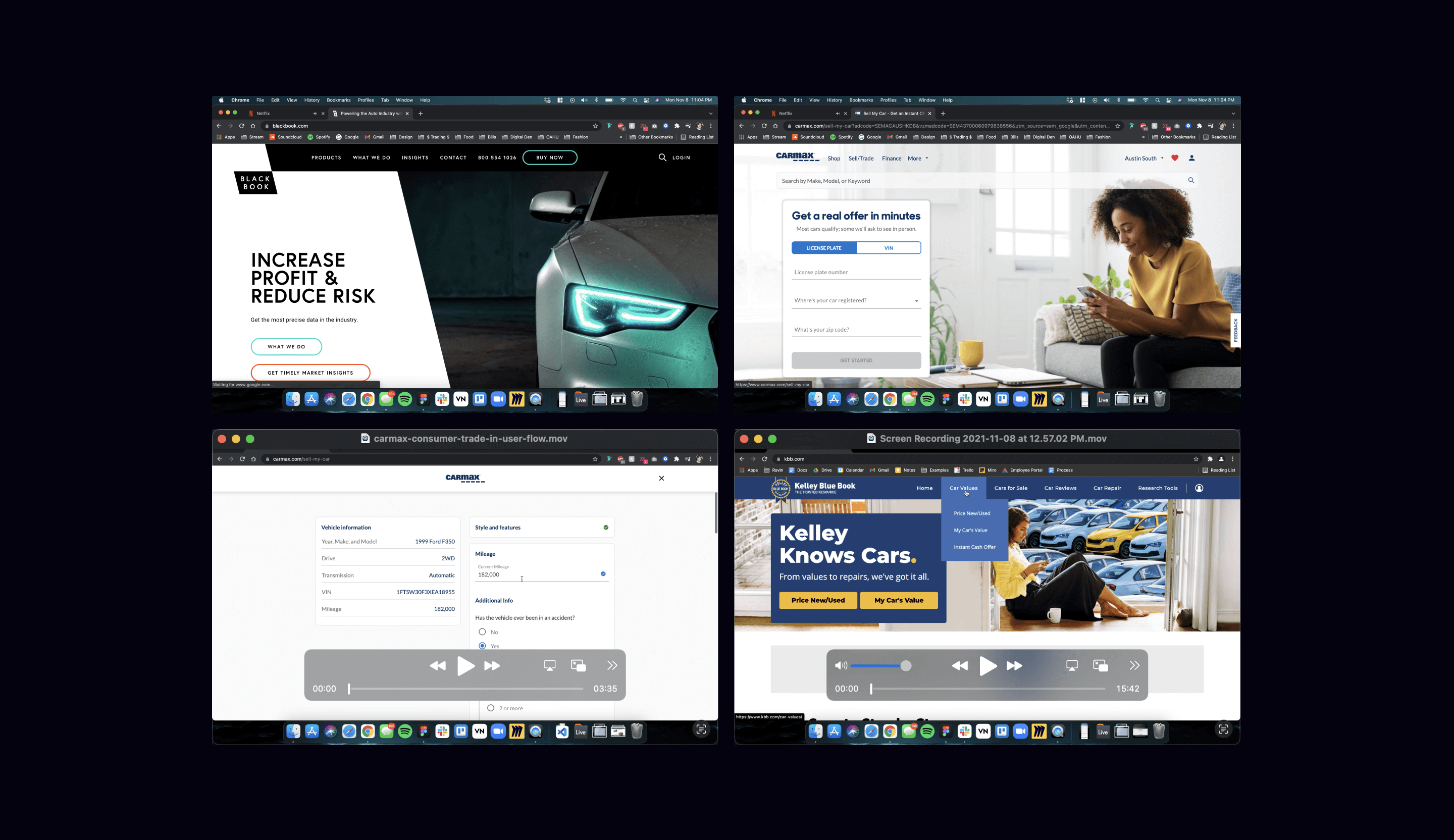Click the heart/favorites icon on CarMax
The height and width of the screenshot is (840, 1454).
[1174, 157]
